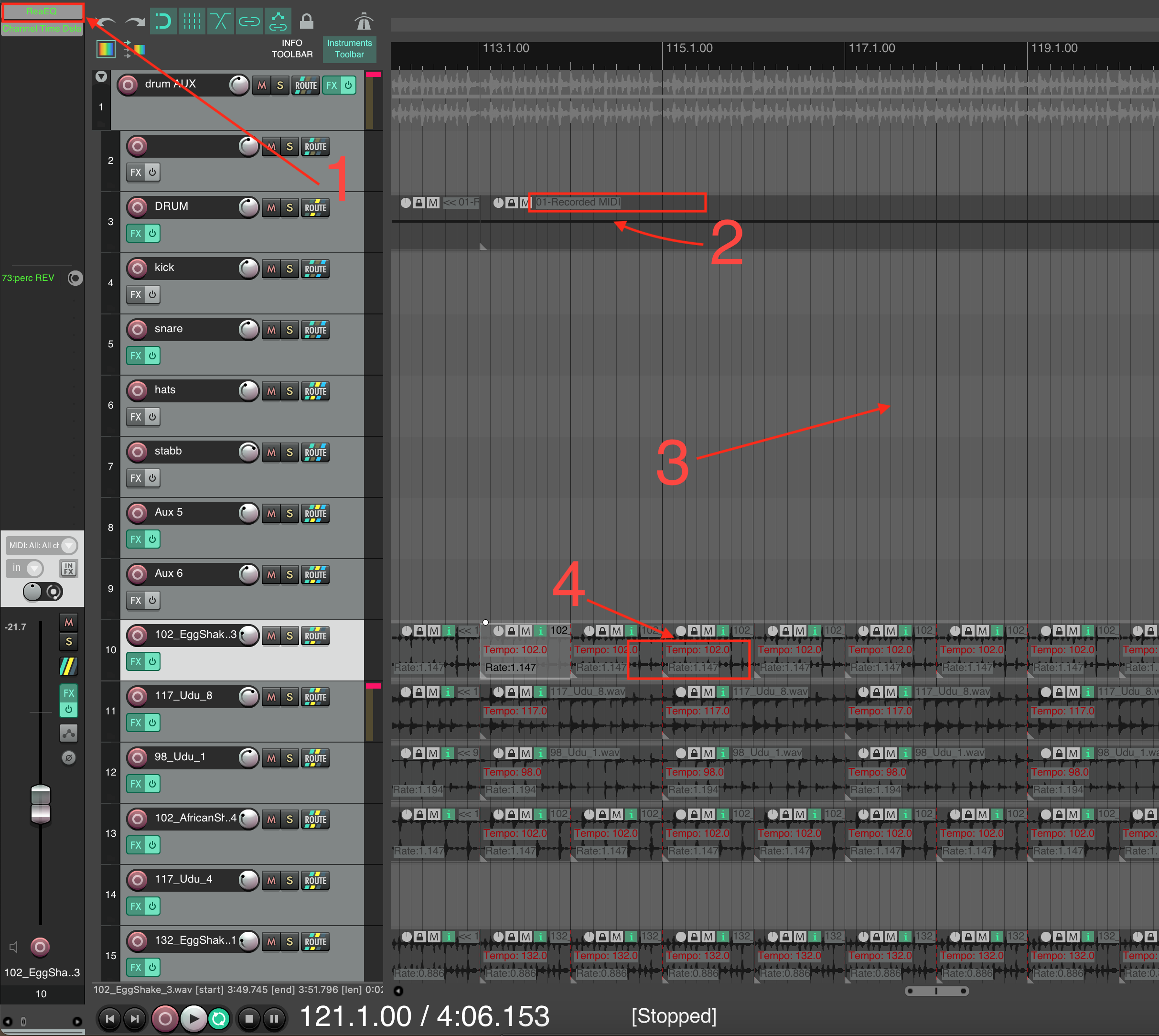
Task: Toggle the grid lines toolbar icon
Action: (x=192, y=22)
